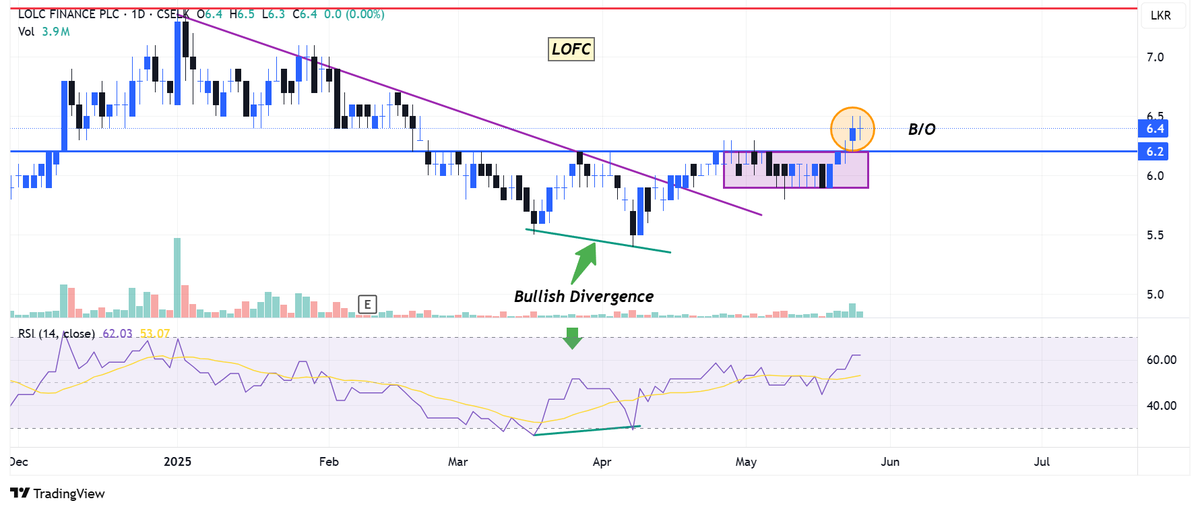Screen dimensions: 1200x511
Task: Click the 0.0 (0.00%) change value
Action: (x=356, y=15)
